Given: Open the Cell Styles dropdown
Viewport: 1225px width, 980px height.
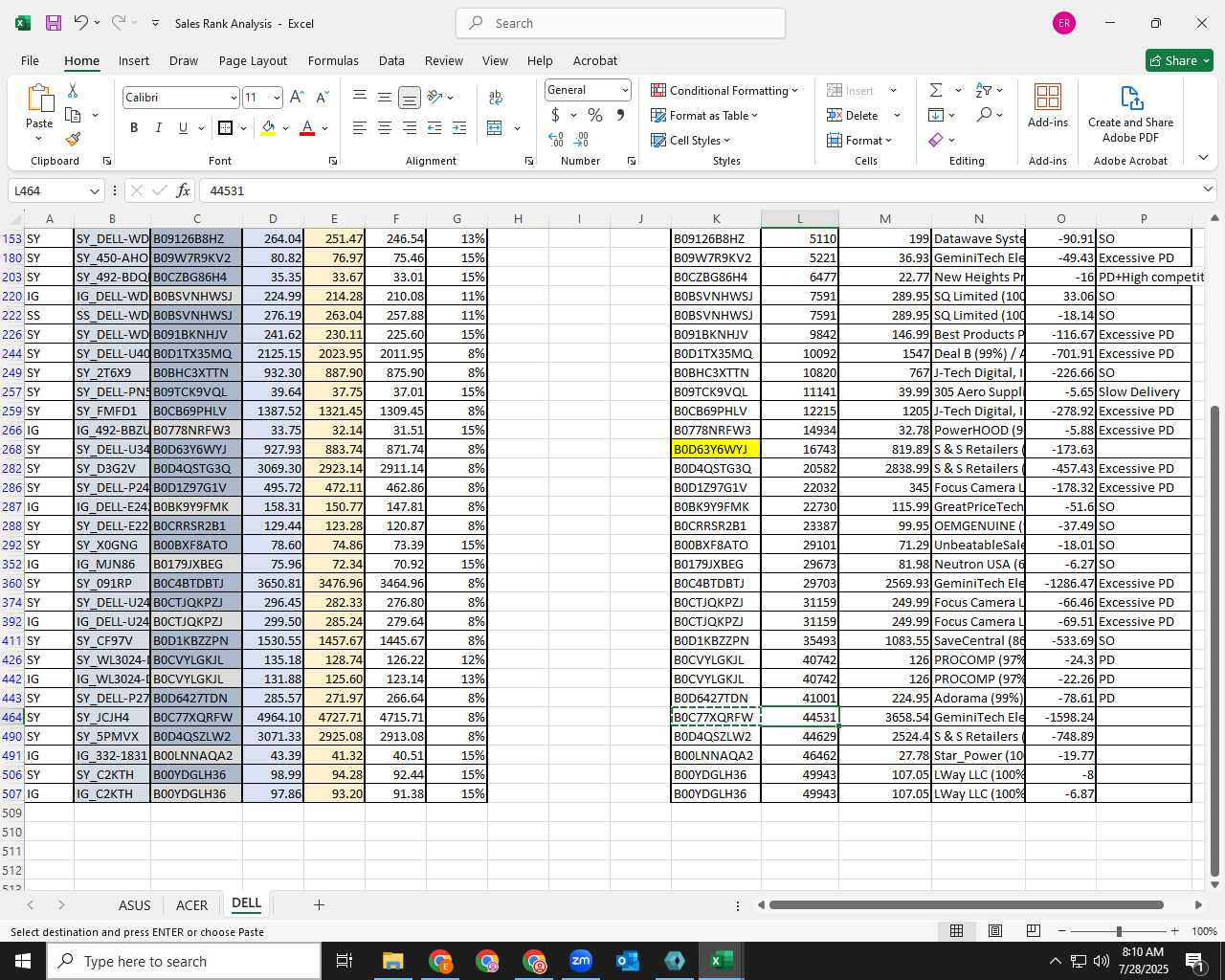Looking at the screenshot, I should [690, 140].
